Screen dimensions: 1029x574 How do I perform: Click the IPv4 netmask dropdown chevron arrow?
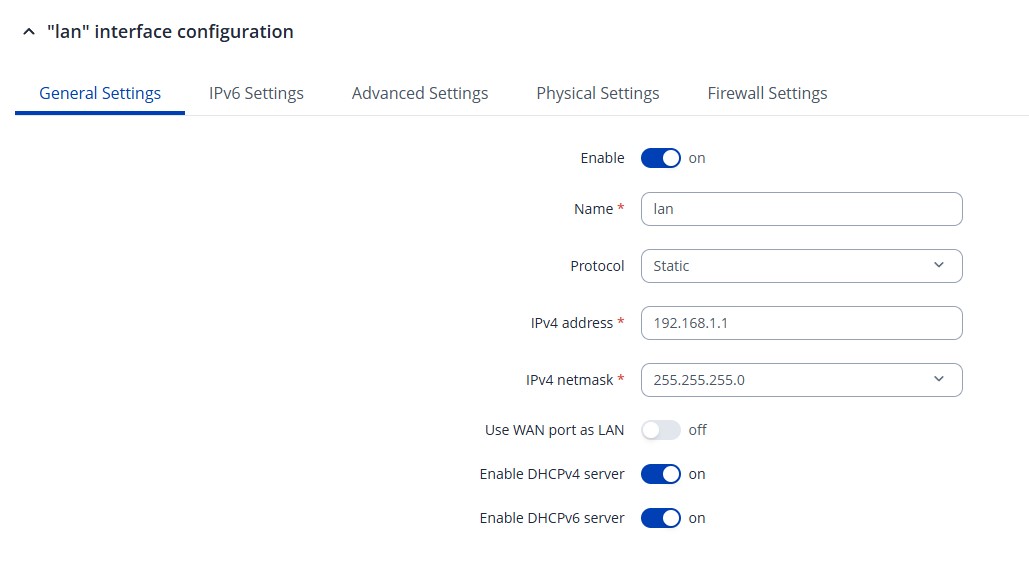pos(938,379)
